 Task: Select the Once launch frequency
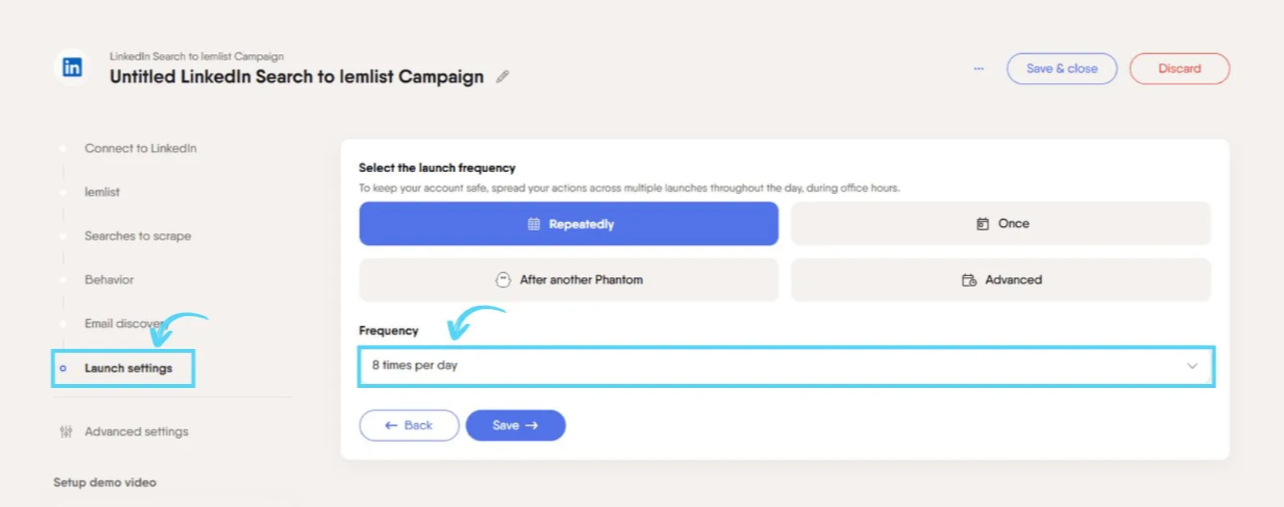[x=1001, y=224]
